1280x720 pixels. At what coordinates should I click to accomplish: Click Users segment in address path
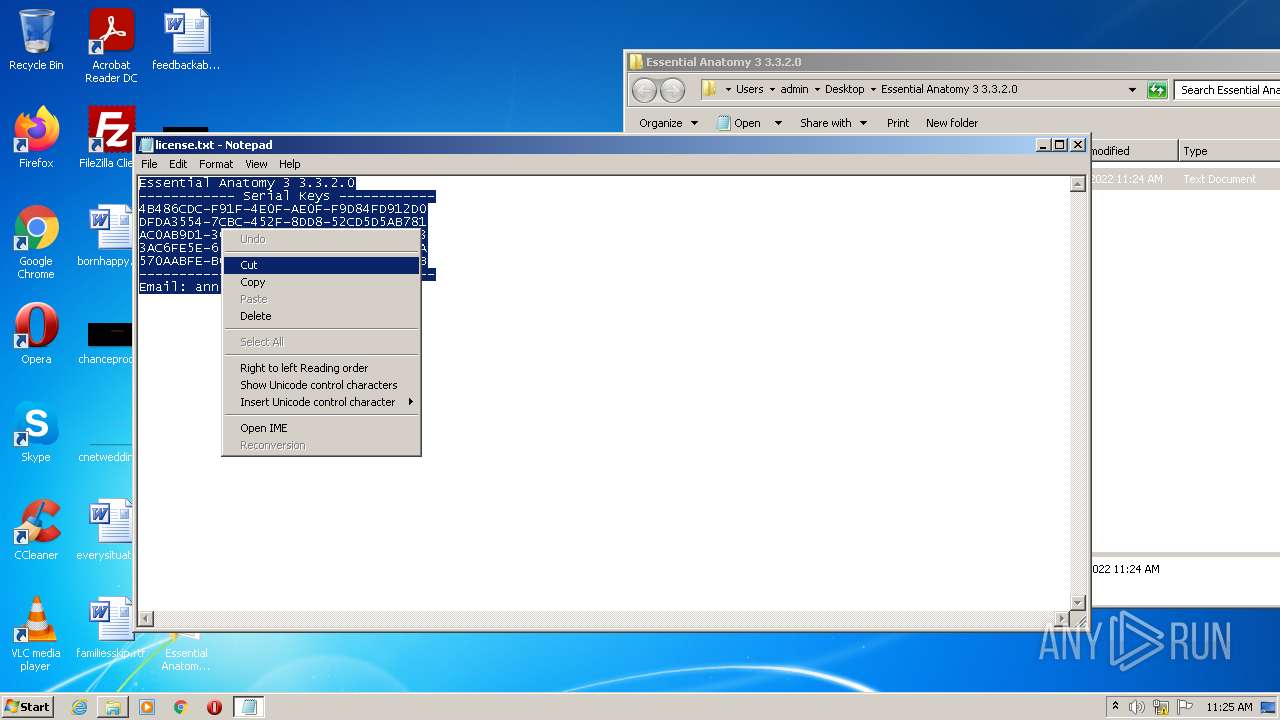(749, 89)
